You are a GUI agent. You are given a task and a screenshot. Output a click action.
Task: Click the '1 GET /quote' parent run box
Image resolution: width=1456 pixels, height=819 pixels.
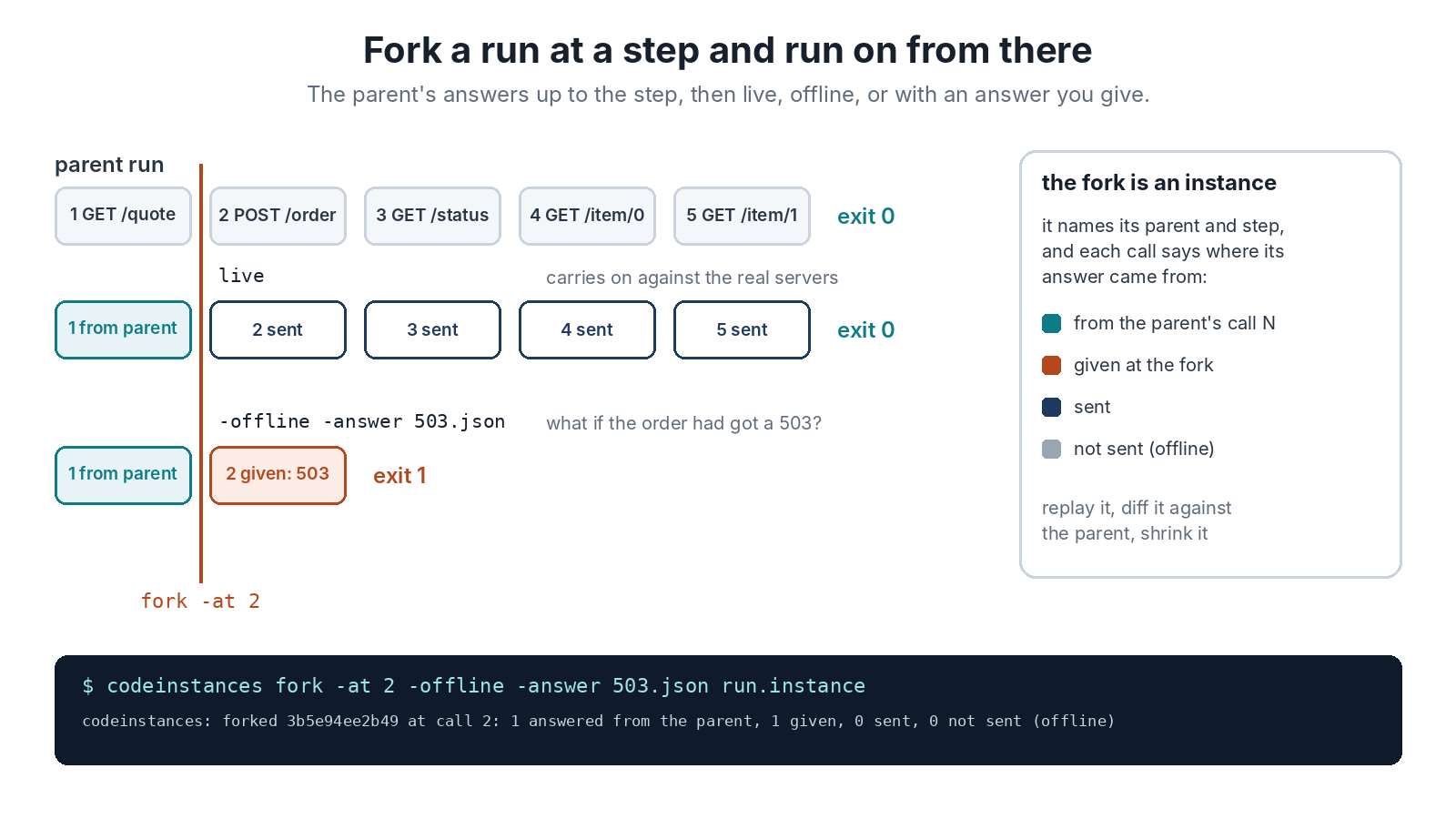123,216
